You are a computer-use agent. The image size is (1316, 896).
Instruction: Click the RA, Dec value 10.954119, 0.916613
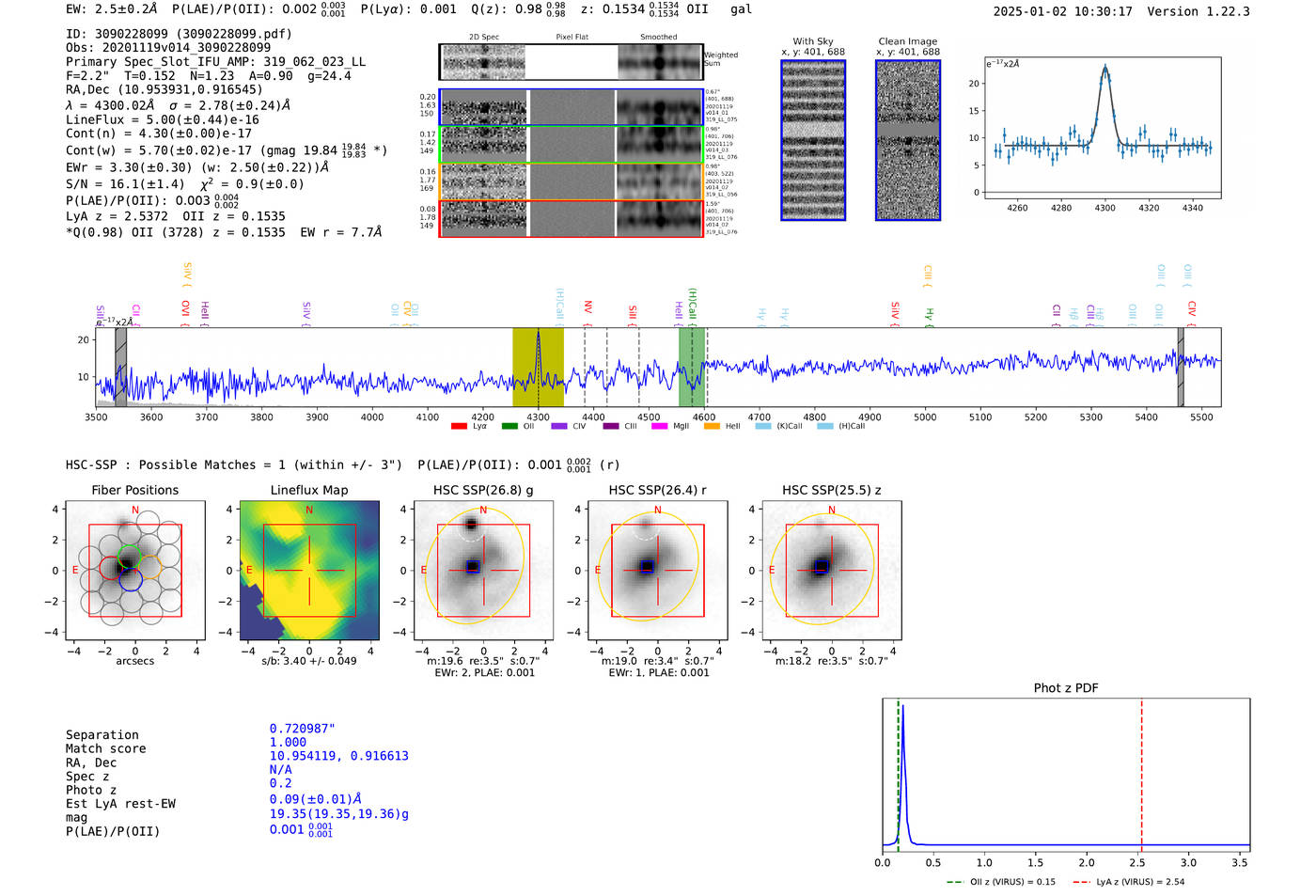339,756
